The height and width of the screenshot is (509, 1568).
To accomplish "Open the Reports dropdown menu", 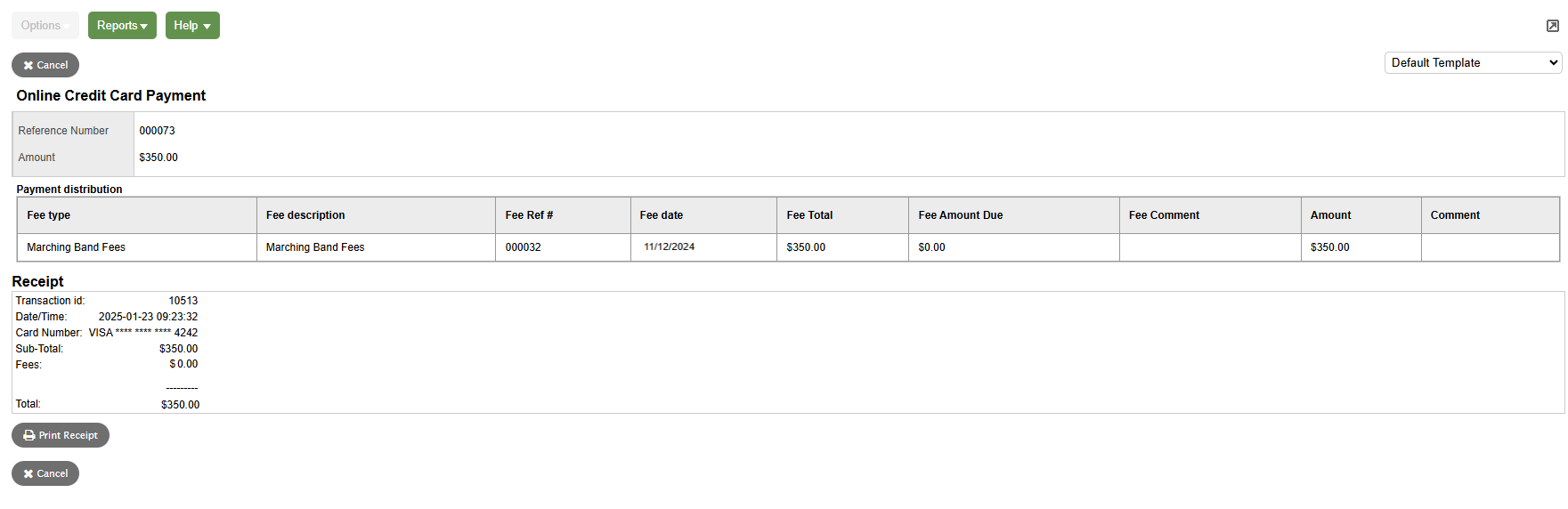I will coord(122,26).
